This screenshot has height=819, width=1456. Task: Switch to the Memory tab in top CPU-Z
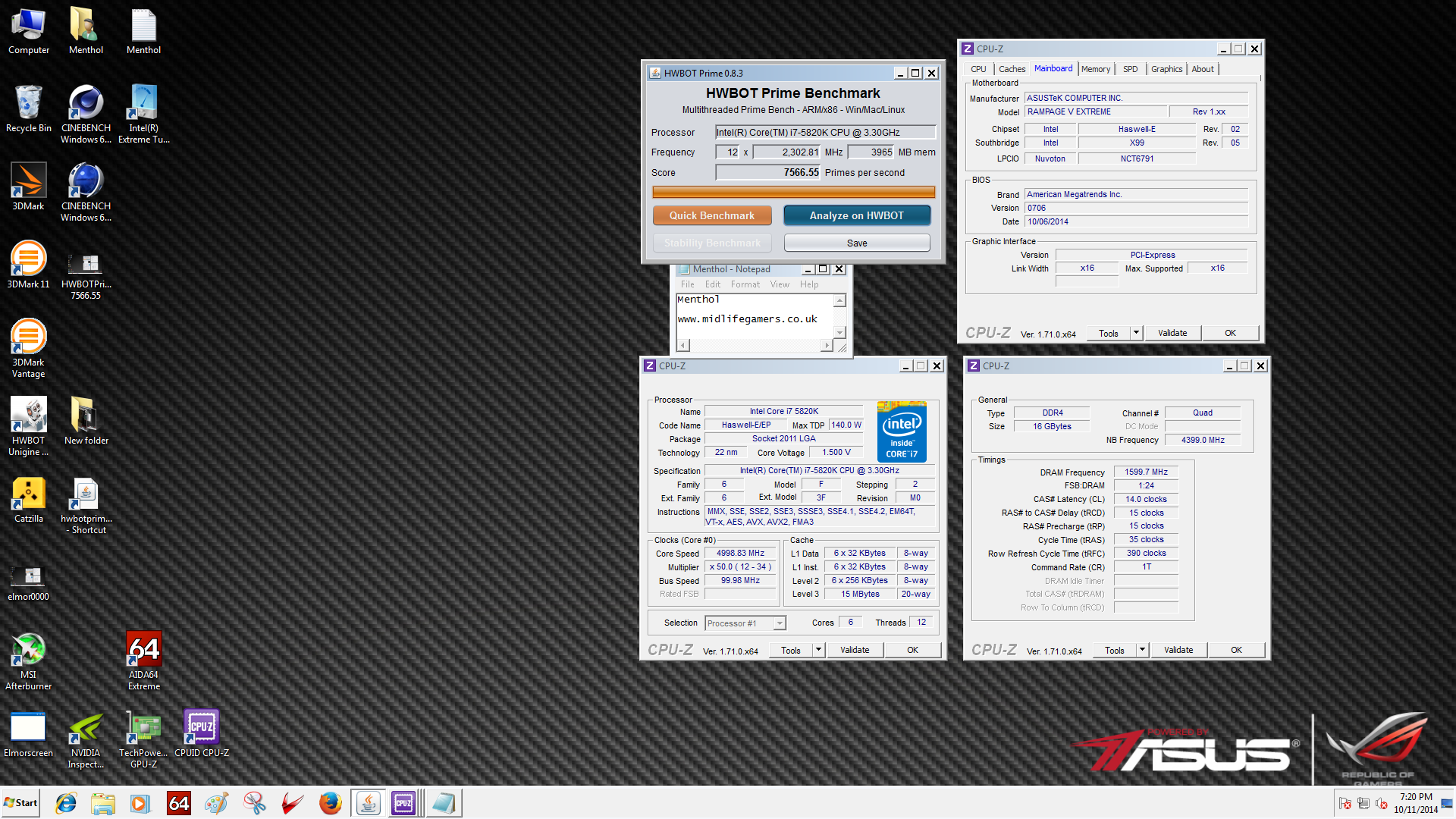pos(1096,69)
